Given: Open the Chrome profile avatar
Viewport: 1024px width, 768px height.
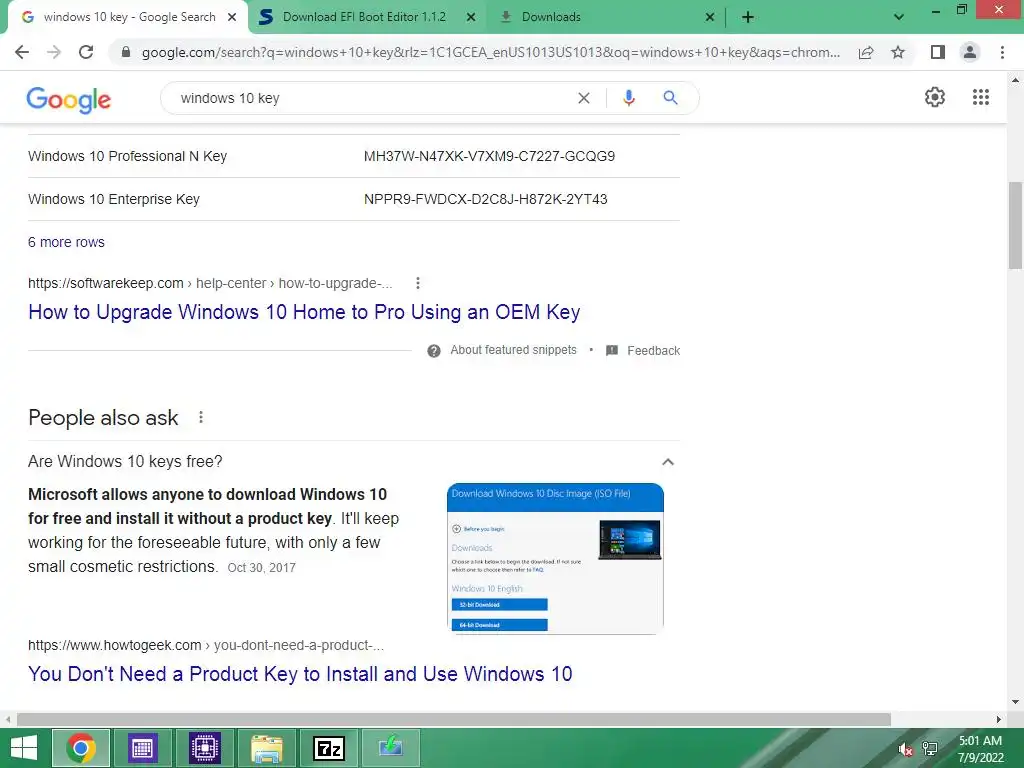Looking at the screenshot, I should point(970,52).
